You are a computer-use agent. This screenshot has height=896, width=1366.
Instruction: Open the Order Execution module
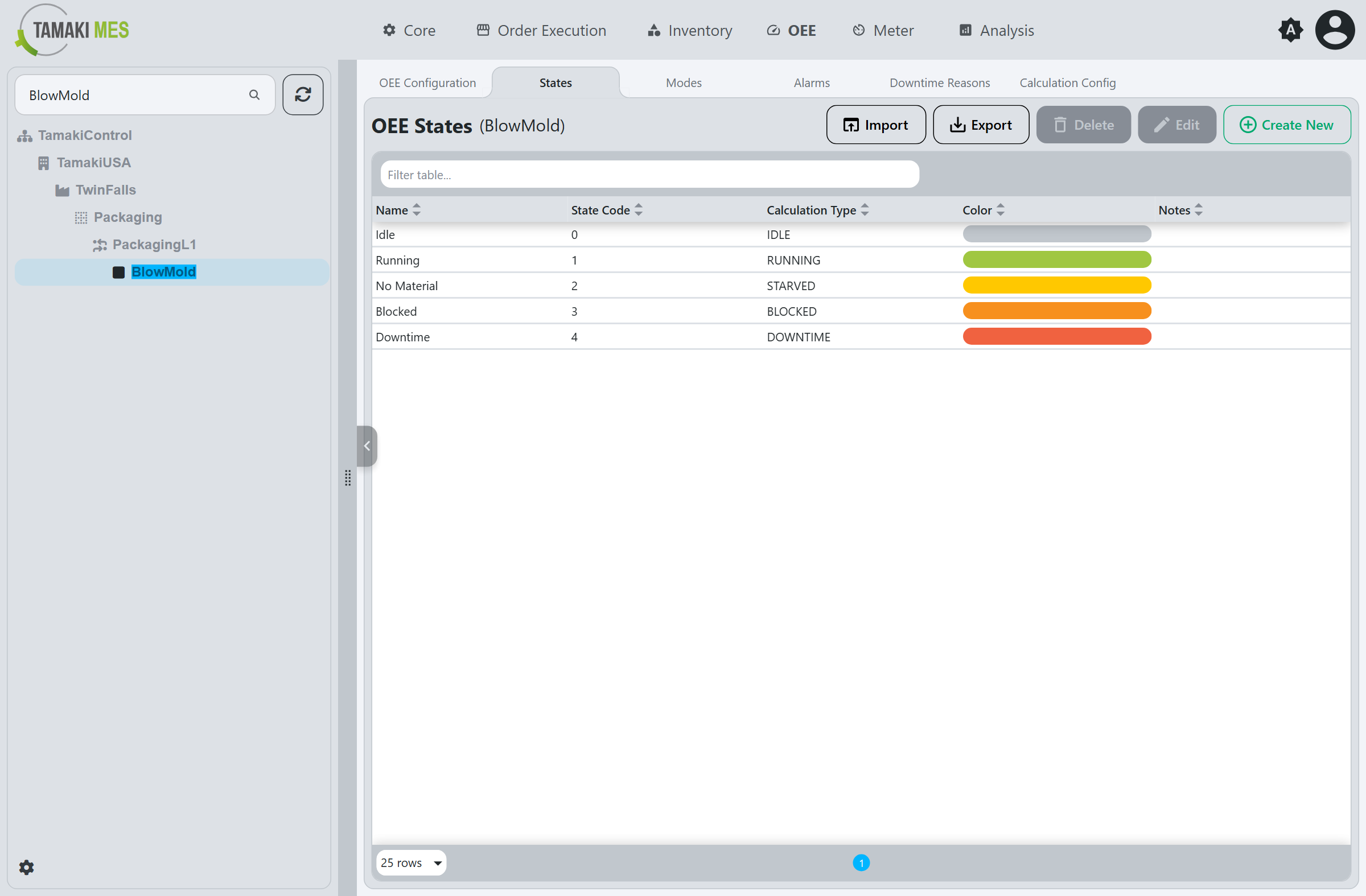(x=541, y=30)
